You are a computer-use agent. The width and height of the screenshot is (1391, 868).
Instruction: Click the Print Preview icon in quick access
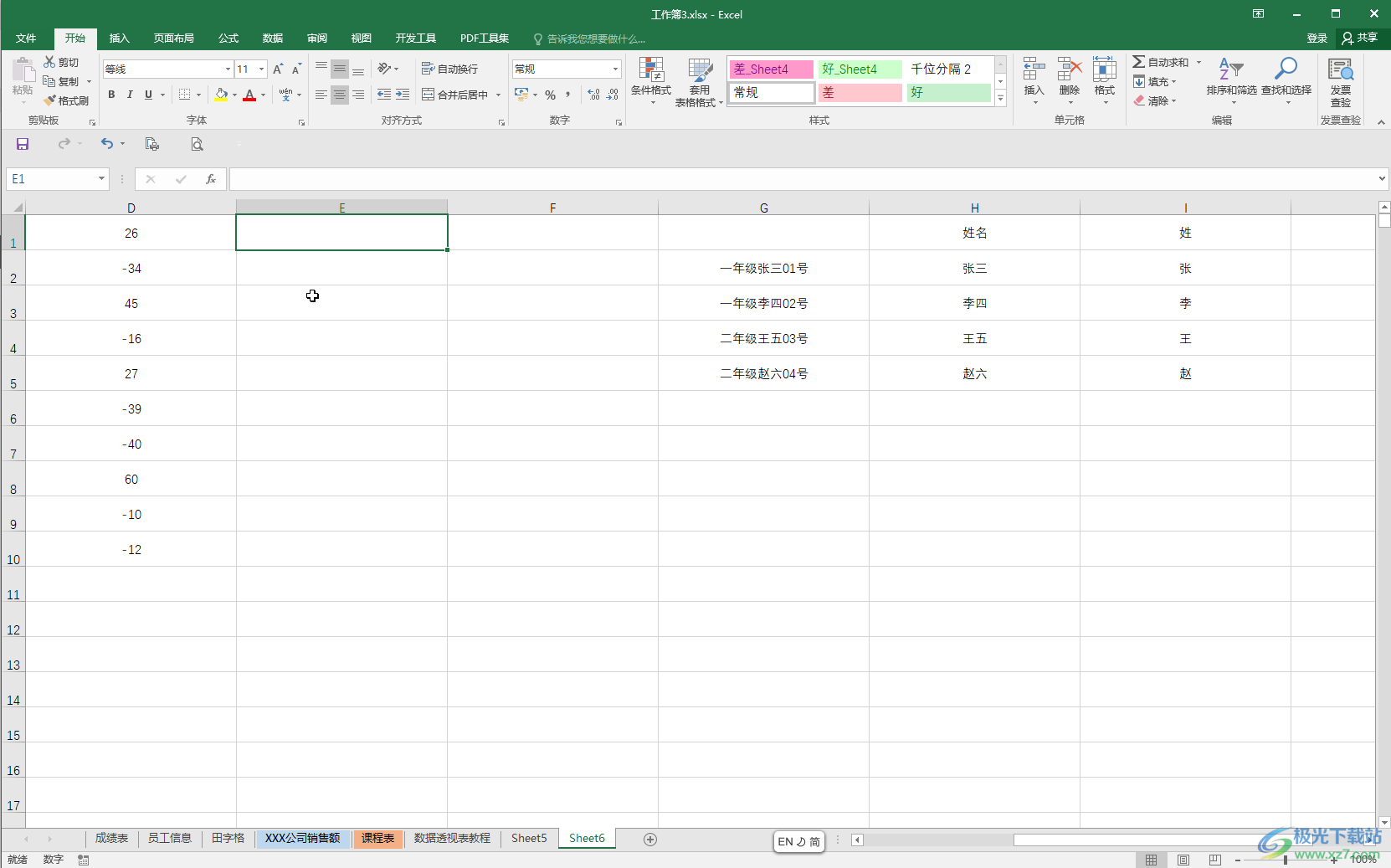(x=197, y=144)
